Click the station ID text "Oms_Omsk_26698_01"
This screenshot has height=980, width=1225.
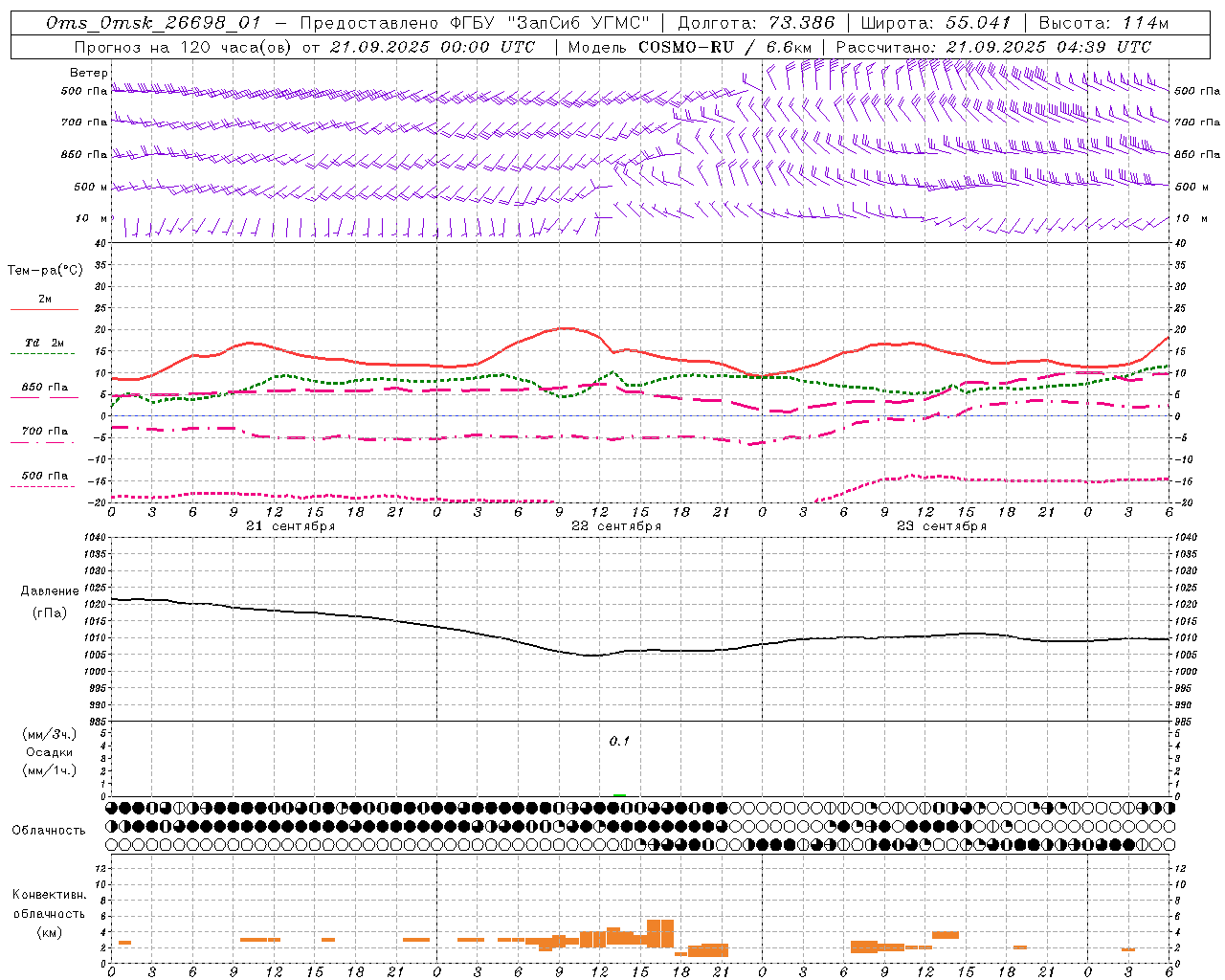[x=153, y=23]
